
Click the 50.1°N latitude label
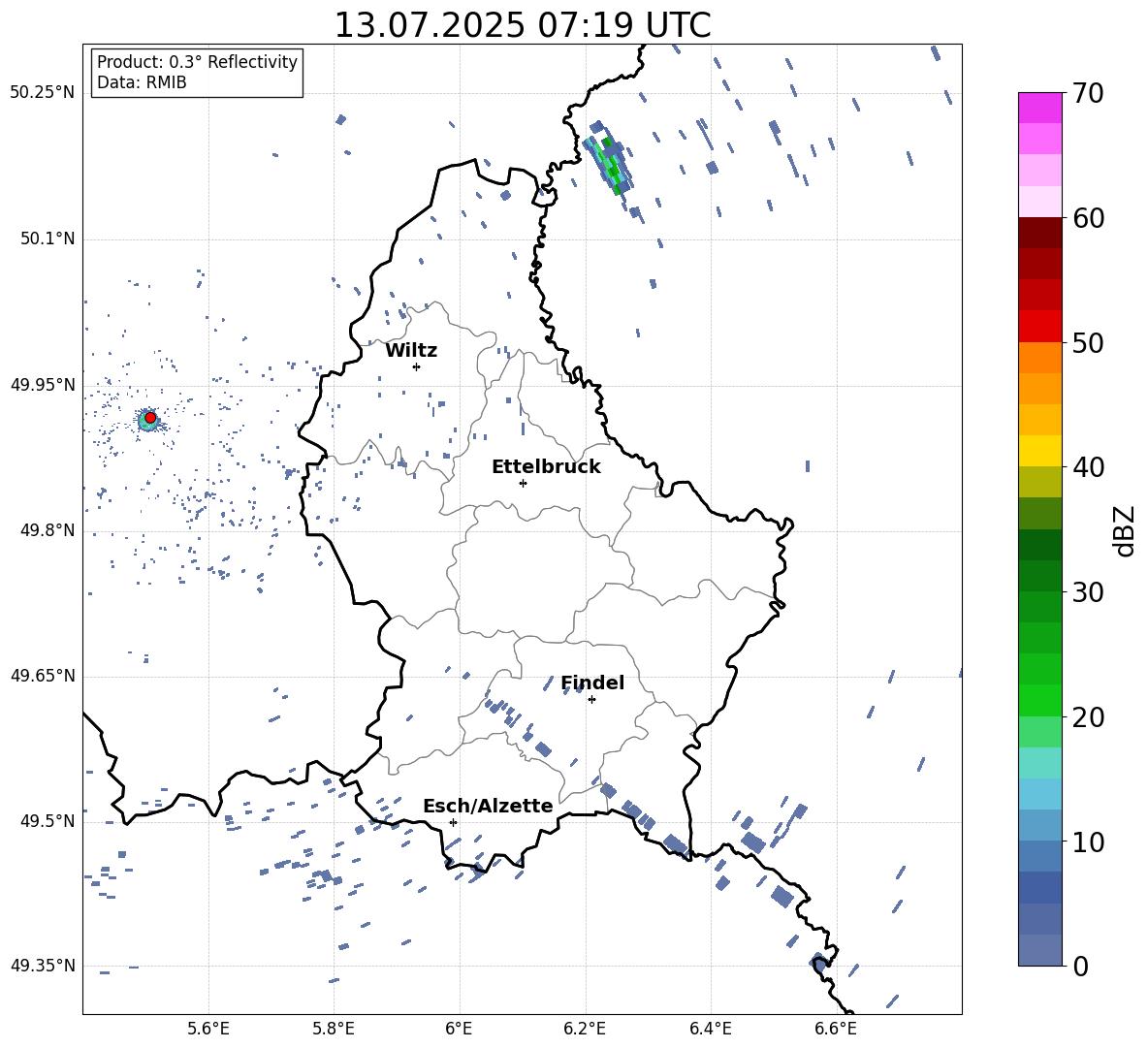(48, 238)
